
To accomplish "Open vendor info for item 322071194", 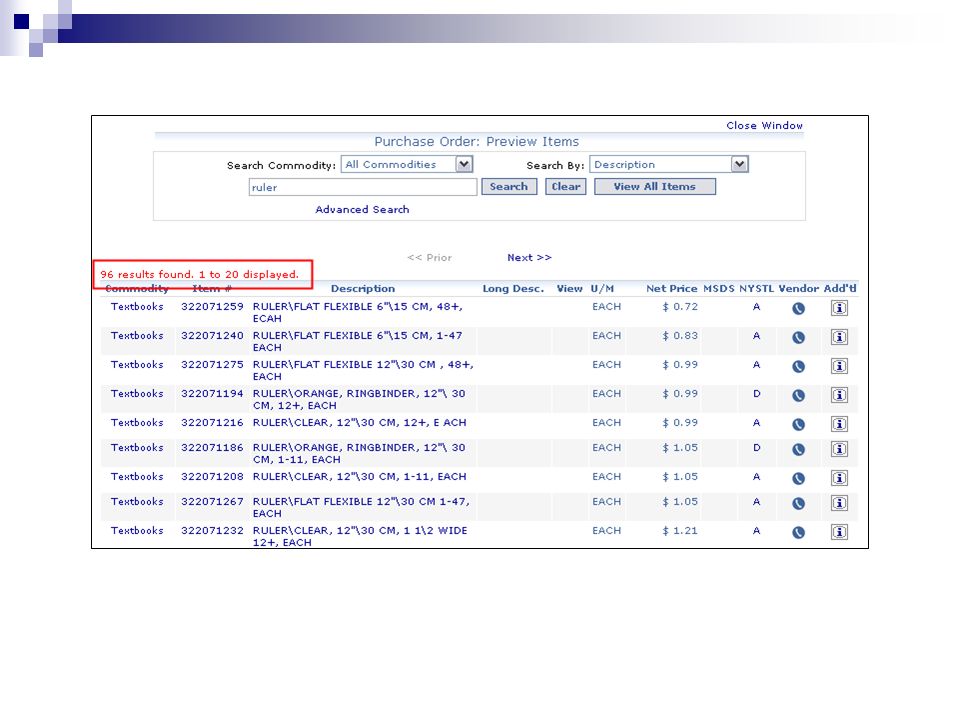I will pos(798,396).
